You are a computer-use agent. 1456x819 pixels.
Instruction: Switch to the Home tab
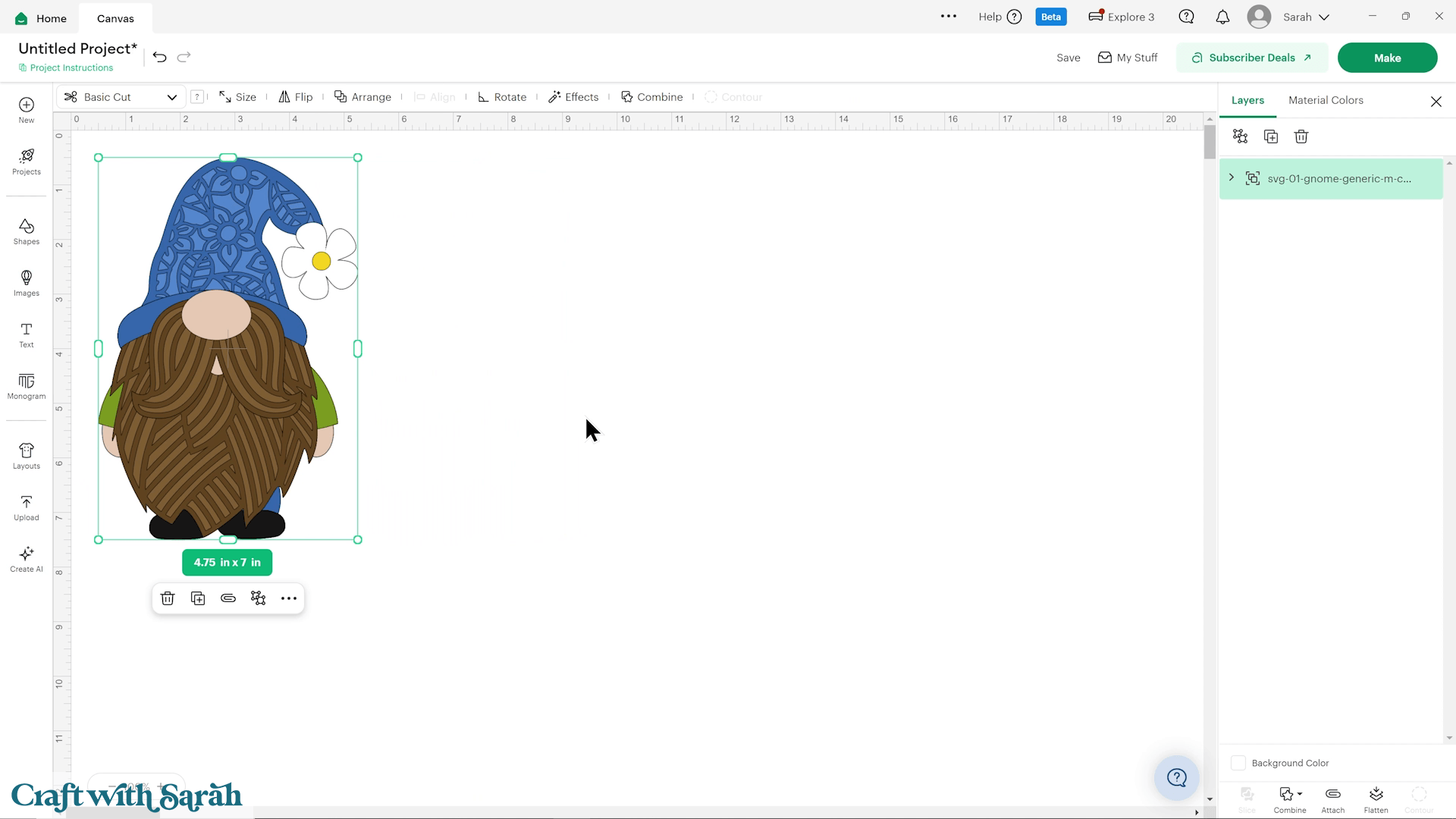click(x=42, y=17)
